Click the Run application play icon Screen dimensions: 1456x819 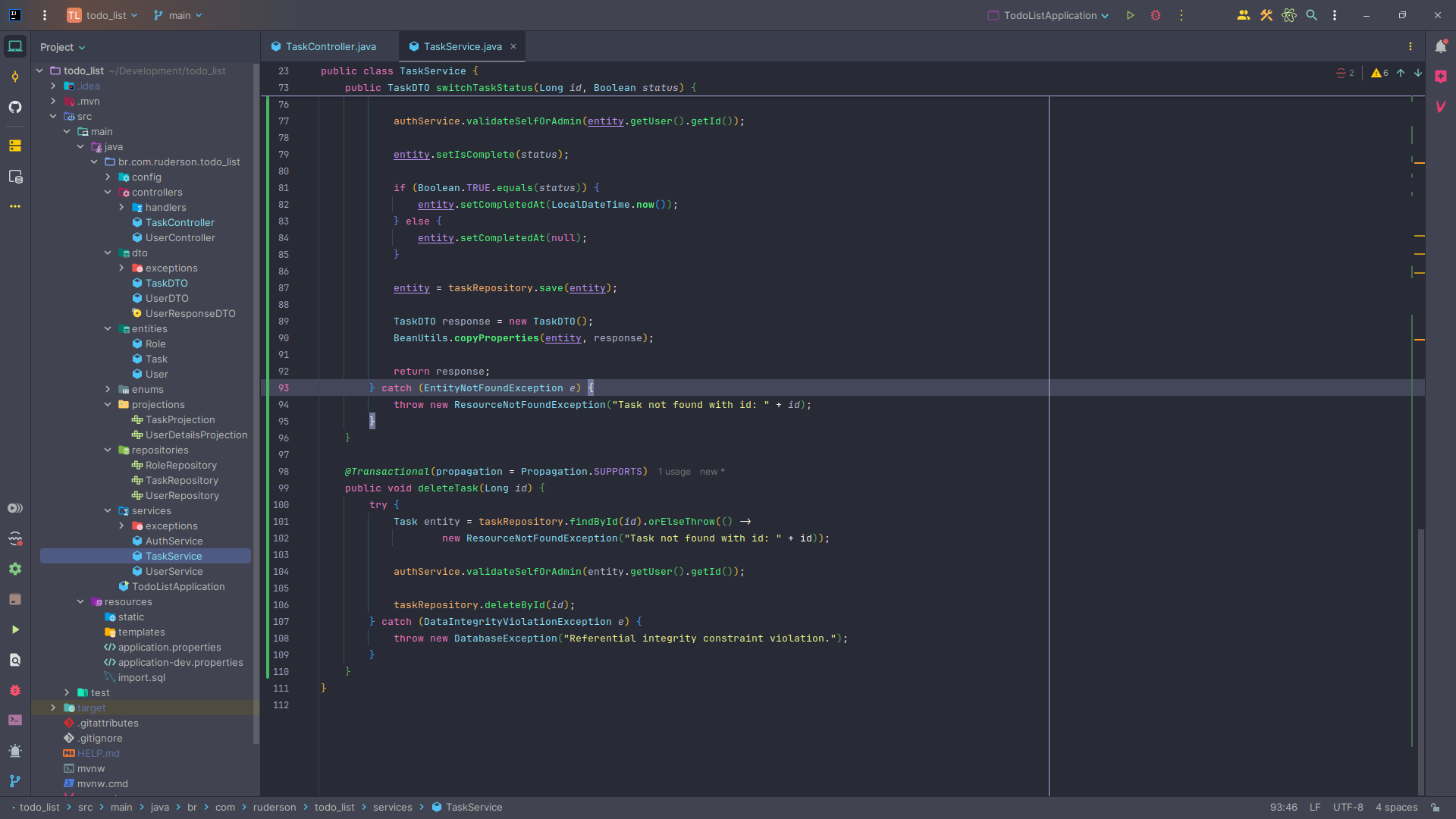(x=1130, y=15)
